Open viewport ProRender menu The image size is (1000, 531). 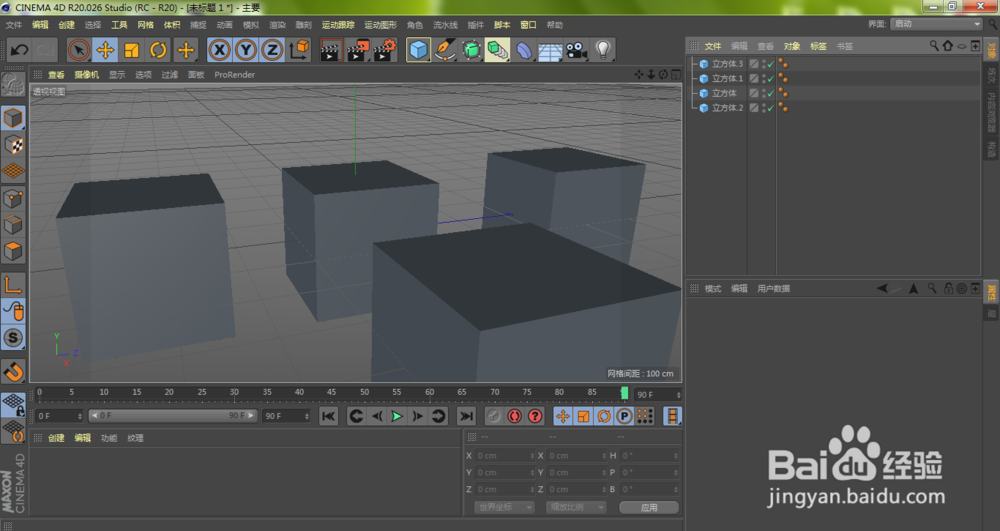pyautogui.click(x=235, y=75)
